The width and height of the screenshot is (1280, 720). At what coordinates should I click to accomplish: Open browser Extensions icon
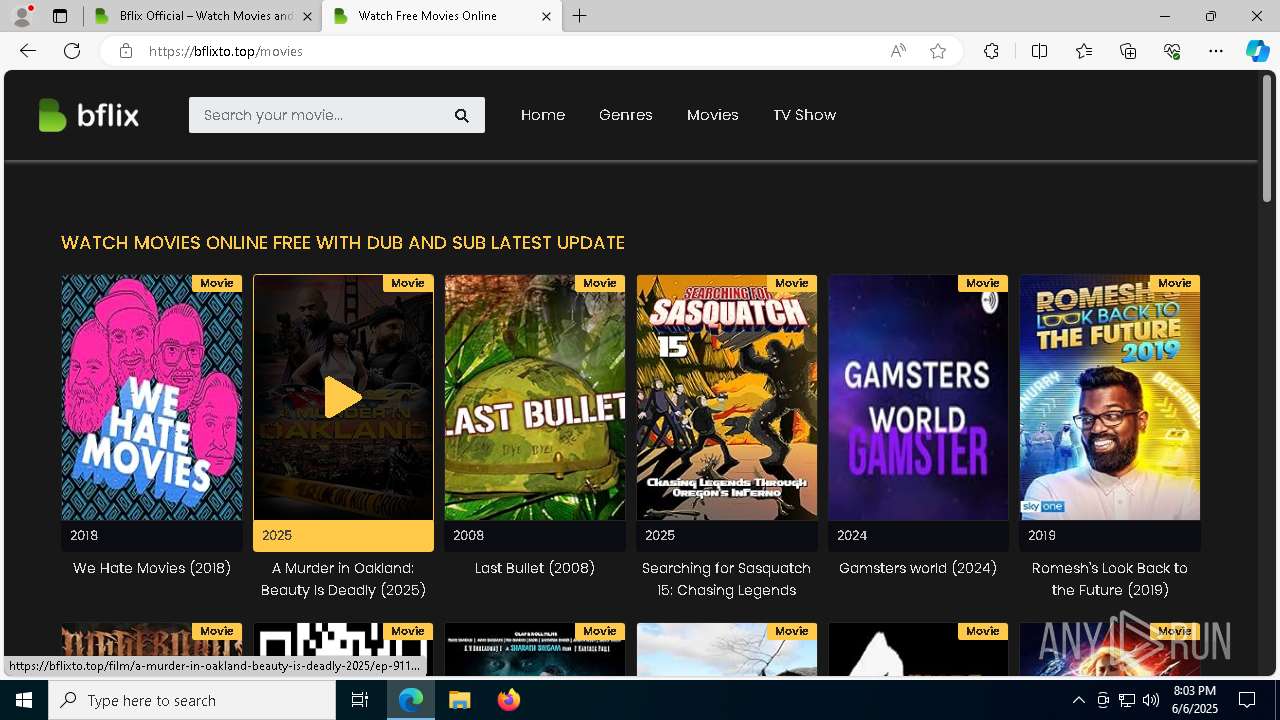point(991,51)
